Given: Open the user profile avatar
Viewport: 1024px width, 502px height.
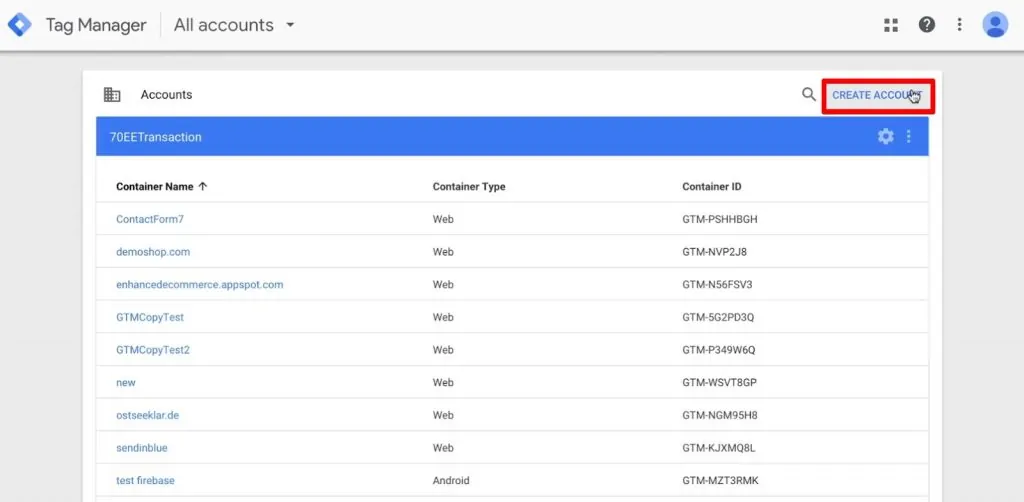Looking at the screenshot, I should coord(995,25).
